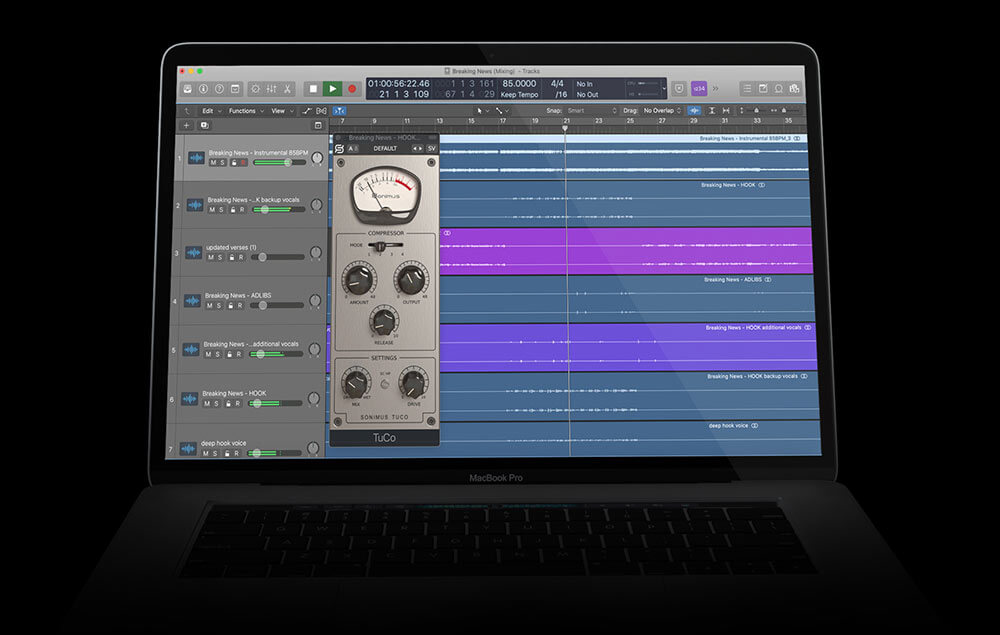Toggle the SC HP switch in Settings
Screen dimensions: 1000x635
(385, 384)
